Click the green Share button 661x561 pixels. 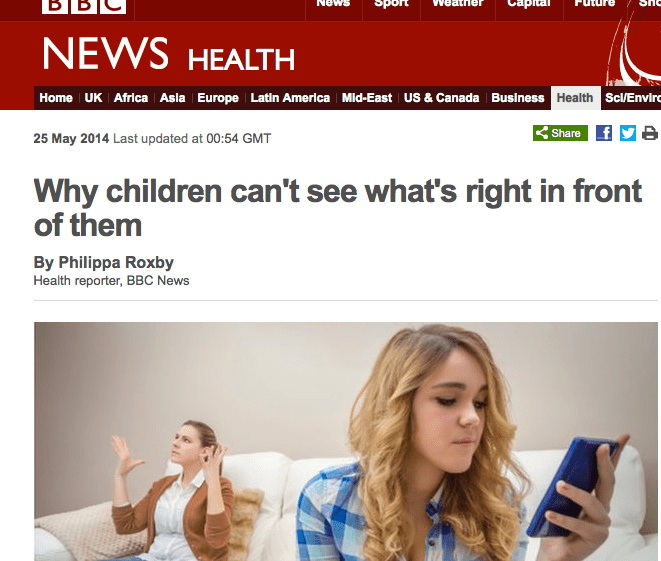coord(560,133)
